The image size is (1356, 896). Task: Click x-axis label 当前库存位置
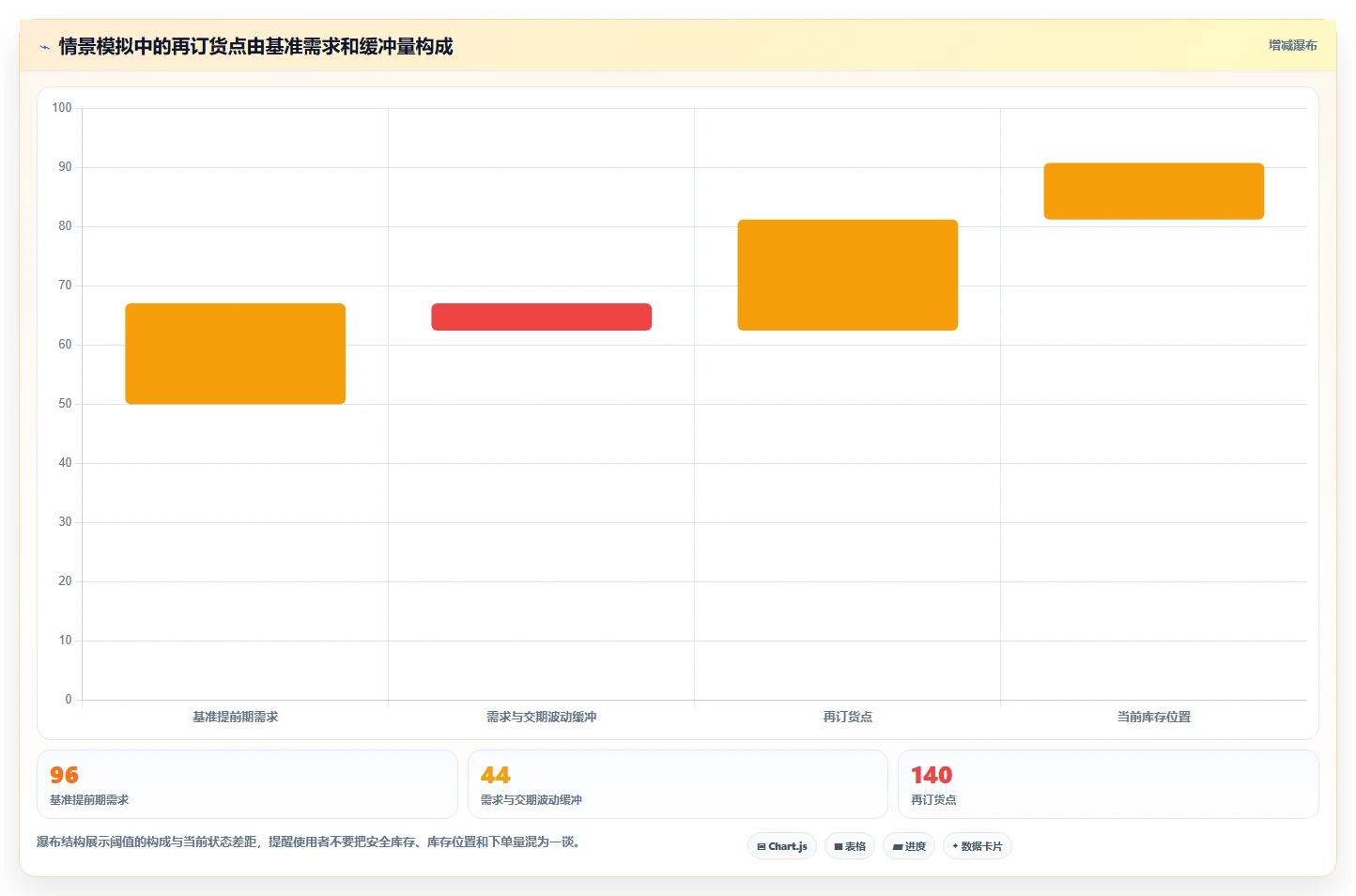1154,717
